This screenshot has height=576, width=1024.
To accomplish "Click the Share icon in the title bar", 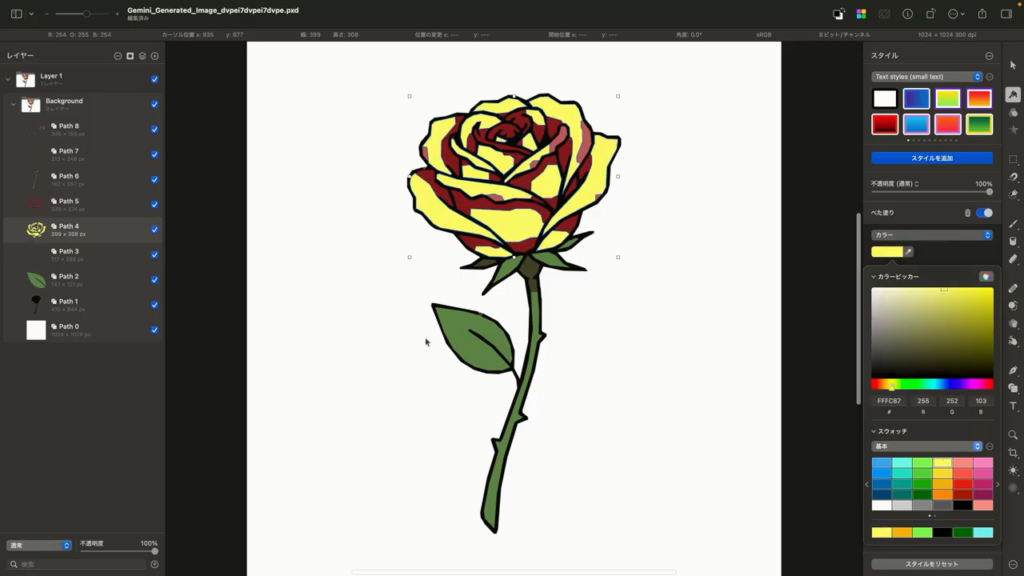I will tap(981, 14).
